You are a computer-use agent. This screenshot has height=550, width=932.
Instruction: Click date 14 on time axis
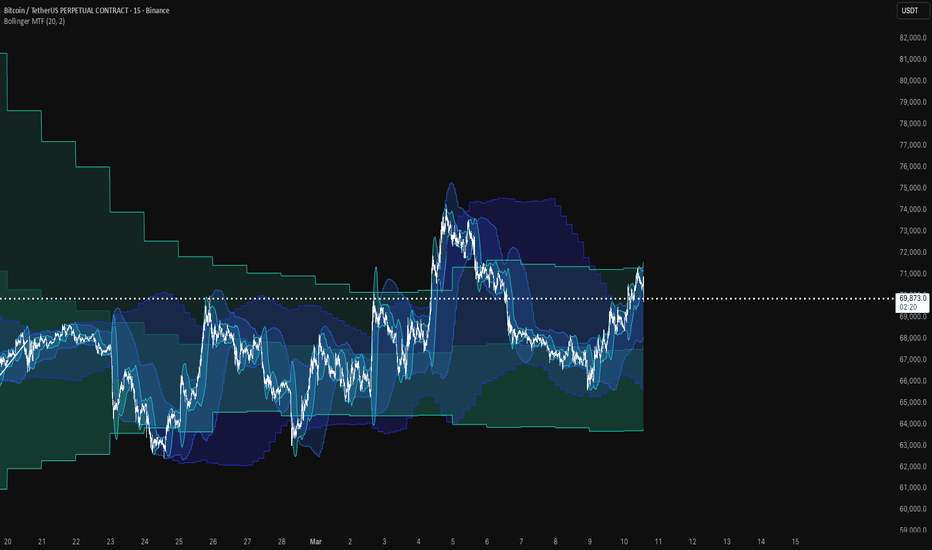point(761,542)
